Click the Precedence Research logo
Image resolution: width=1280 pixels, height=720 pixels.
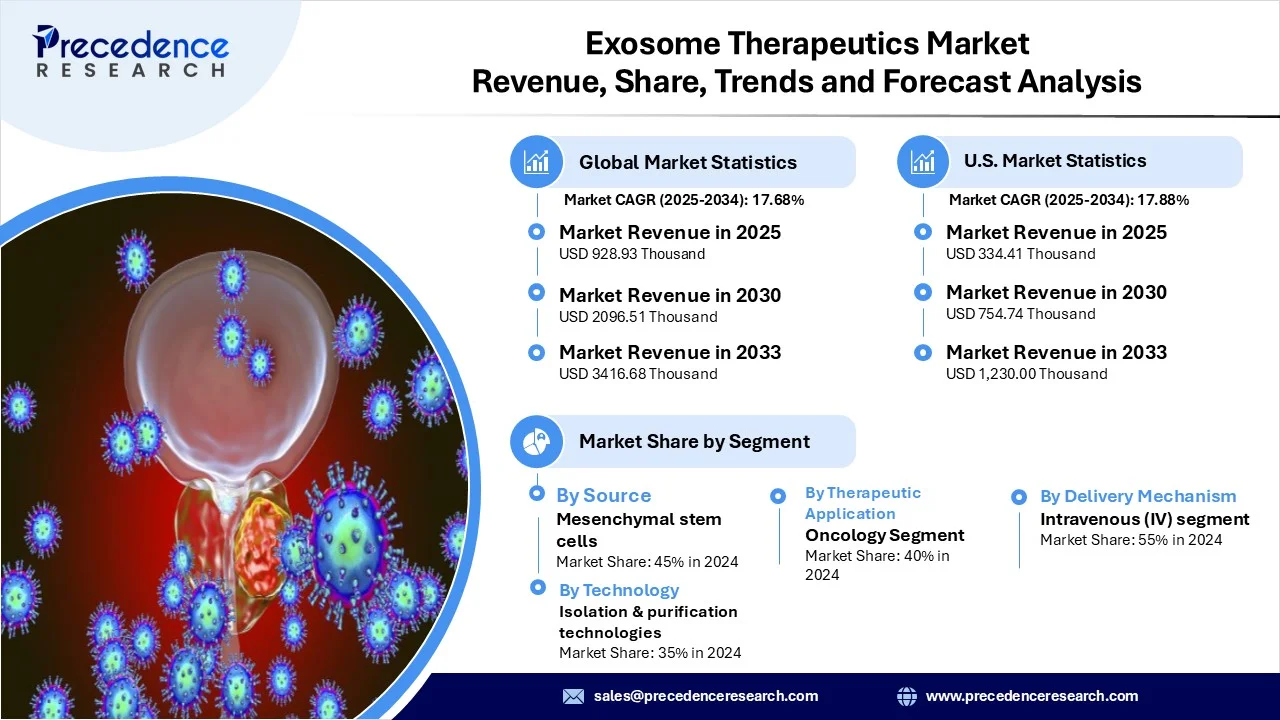click(x=131, y=52)
